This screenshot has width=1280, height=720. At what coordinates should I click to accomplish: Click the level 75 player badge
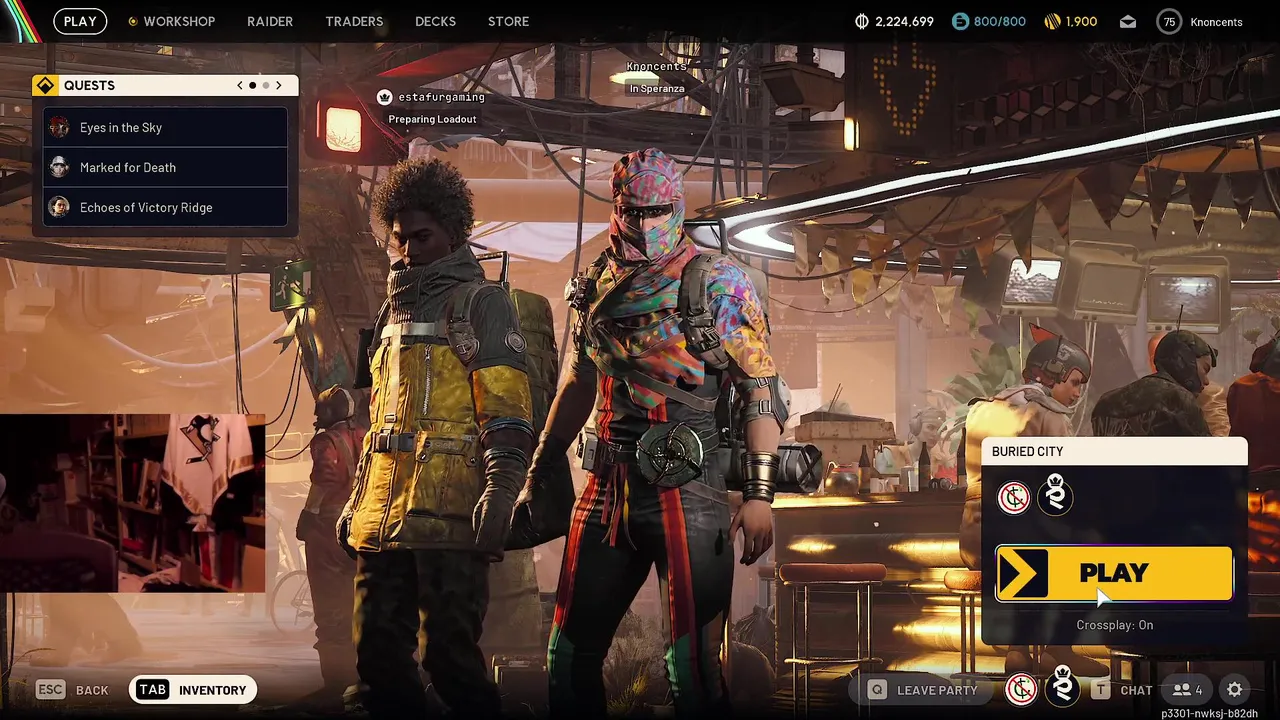[1169, 22]
